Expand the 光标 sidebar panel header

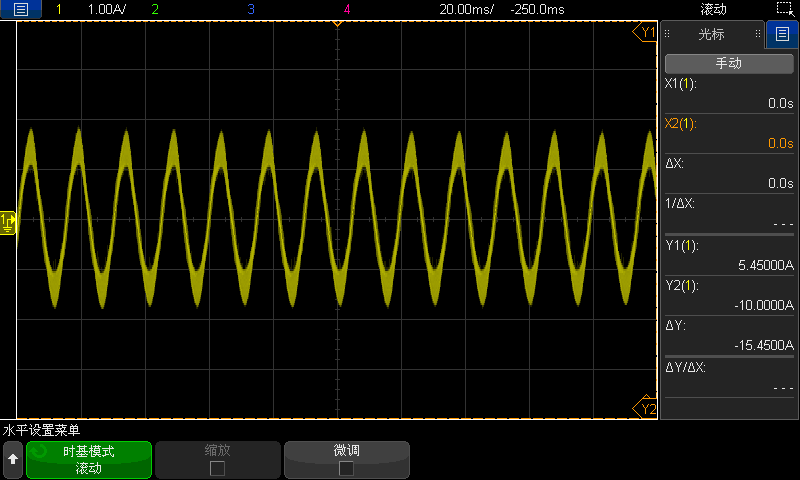pyautogui.click(x=711, y=35)
